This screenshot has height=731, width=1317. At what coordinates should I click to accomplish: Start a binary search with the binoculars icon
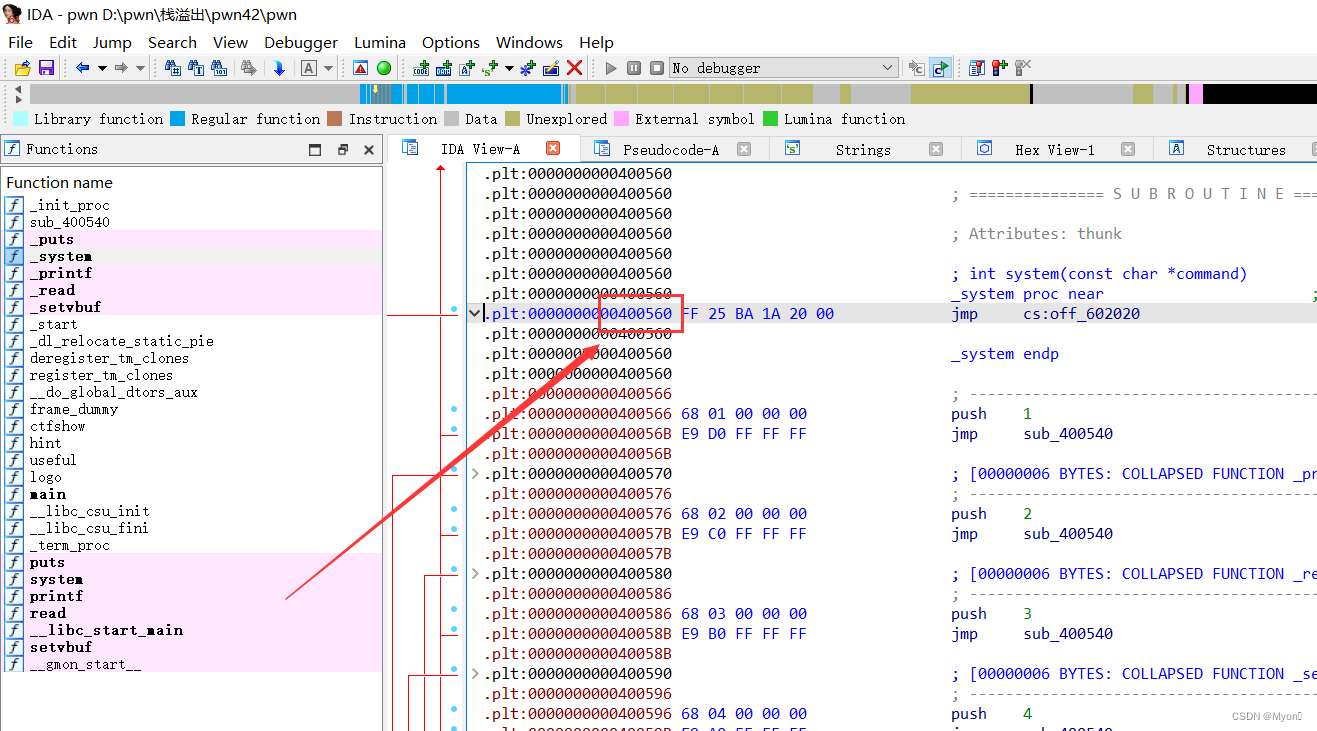(171, 67)
